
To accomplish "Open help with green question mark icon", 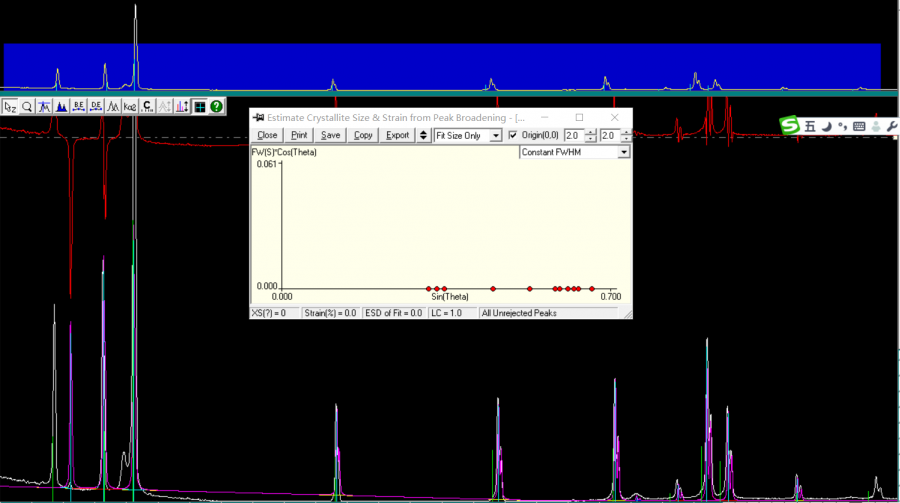I will 216,106.
